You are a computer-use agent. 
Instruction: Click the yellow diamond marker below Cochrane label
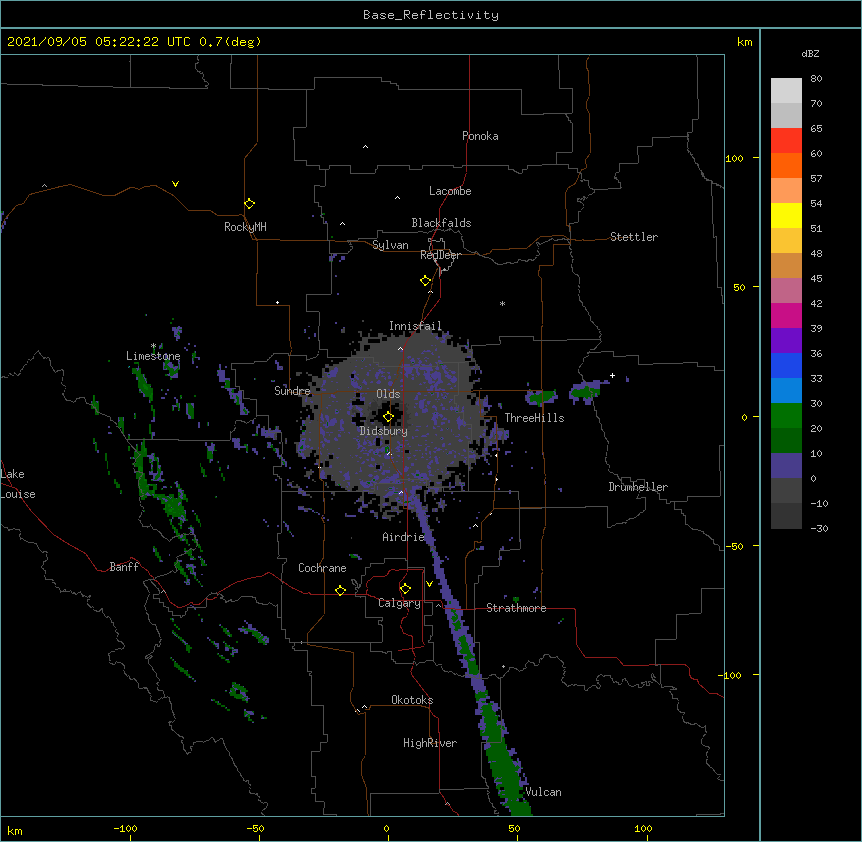(340, 590)
